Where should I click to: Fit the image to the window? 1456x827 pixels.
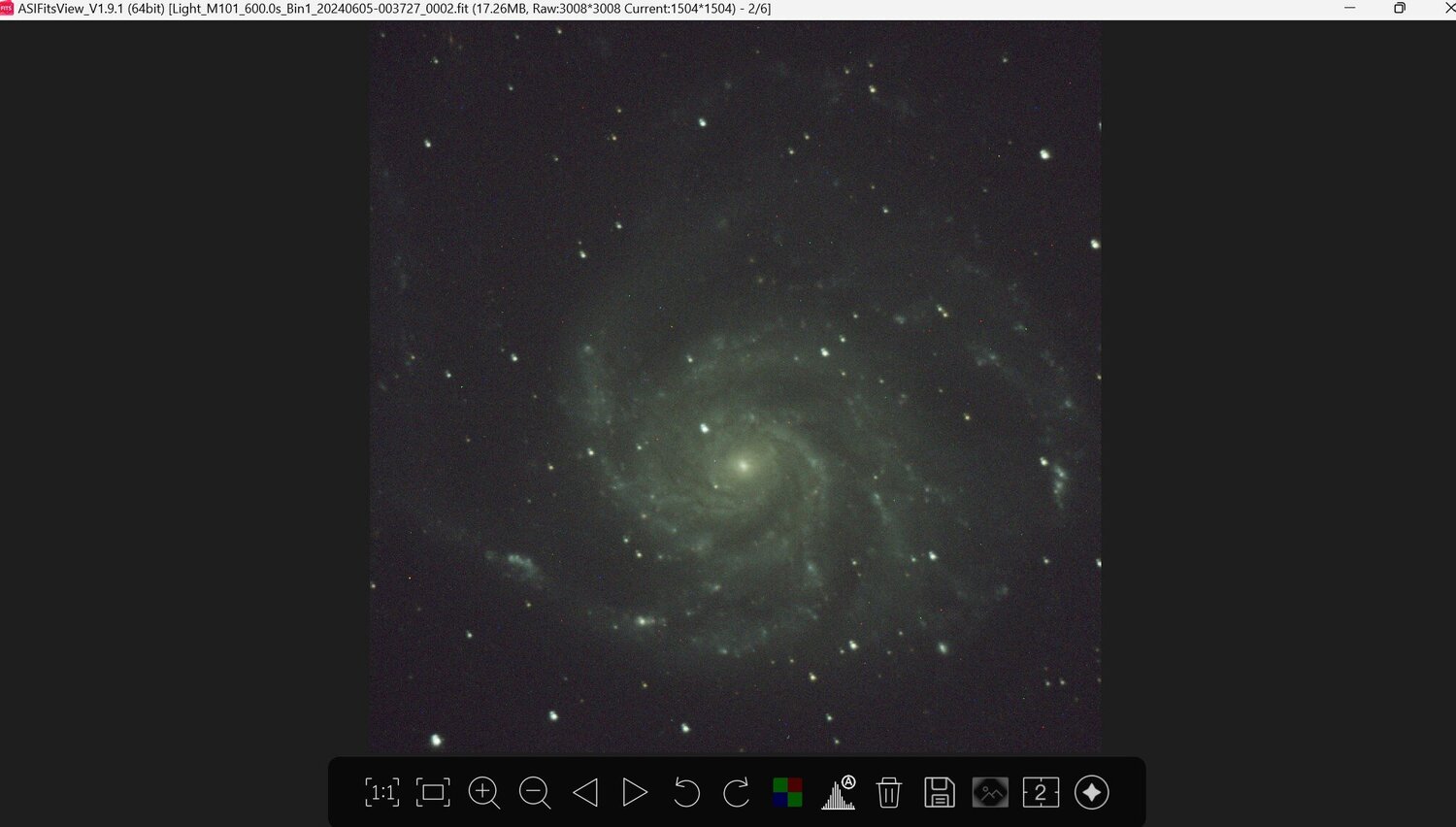click(x=433, y=793)
